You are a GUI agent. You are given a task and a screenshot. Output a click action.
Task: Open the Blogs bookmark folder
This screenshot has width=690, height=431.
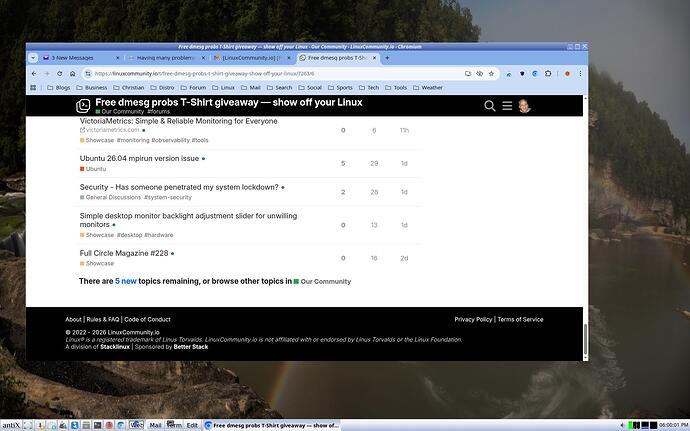[x=59, y=88]
